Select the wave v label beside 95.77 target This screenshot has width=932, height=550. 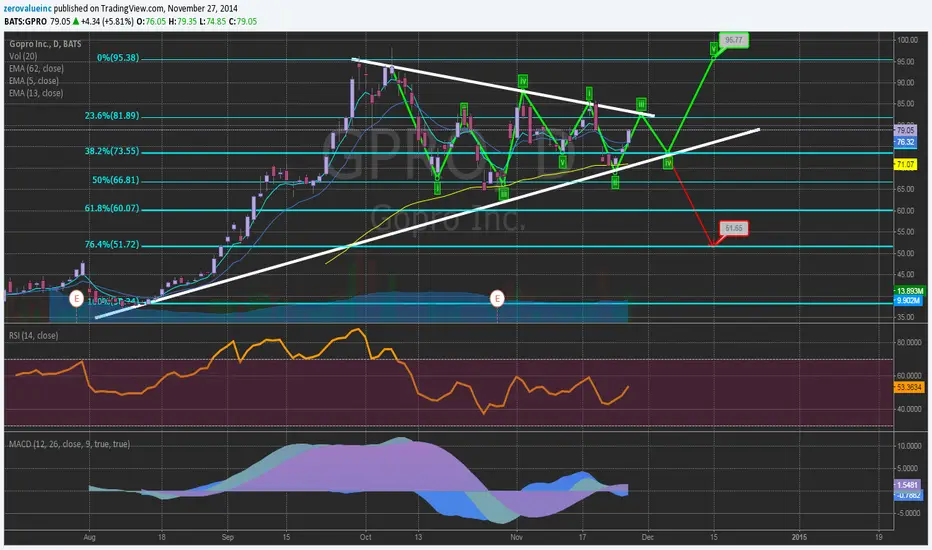click(x=714, y=48)
